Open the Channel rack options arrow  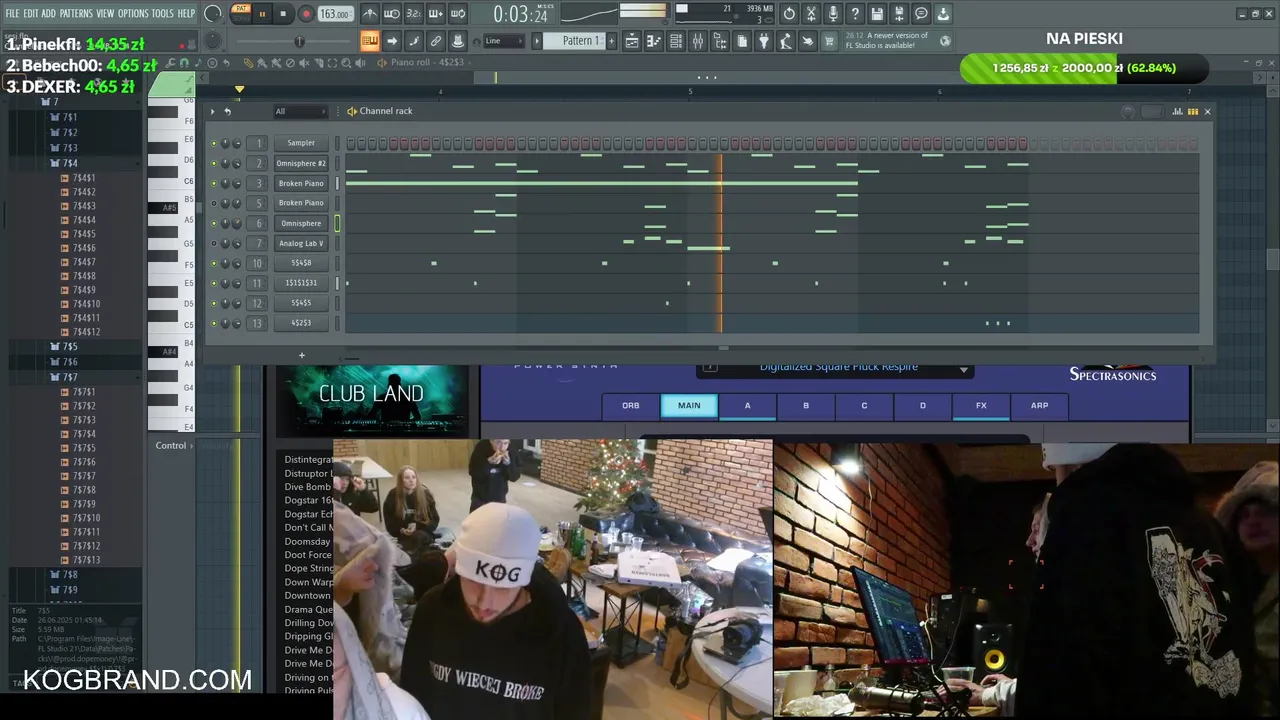(212, 111)
